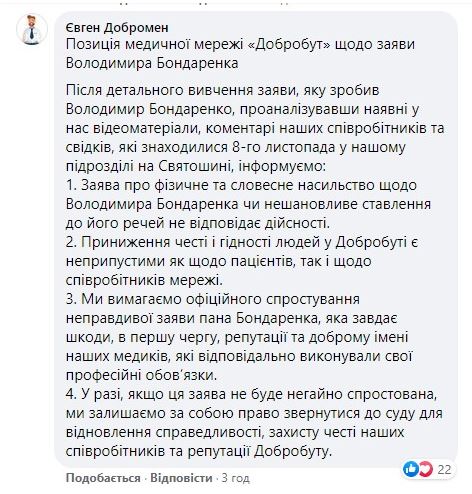Click the heading mentioning «Добробут» position
The width and height of the screenshot is (472, 494).
tap(240, 54)
